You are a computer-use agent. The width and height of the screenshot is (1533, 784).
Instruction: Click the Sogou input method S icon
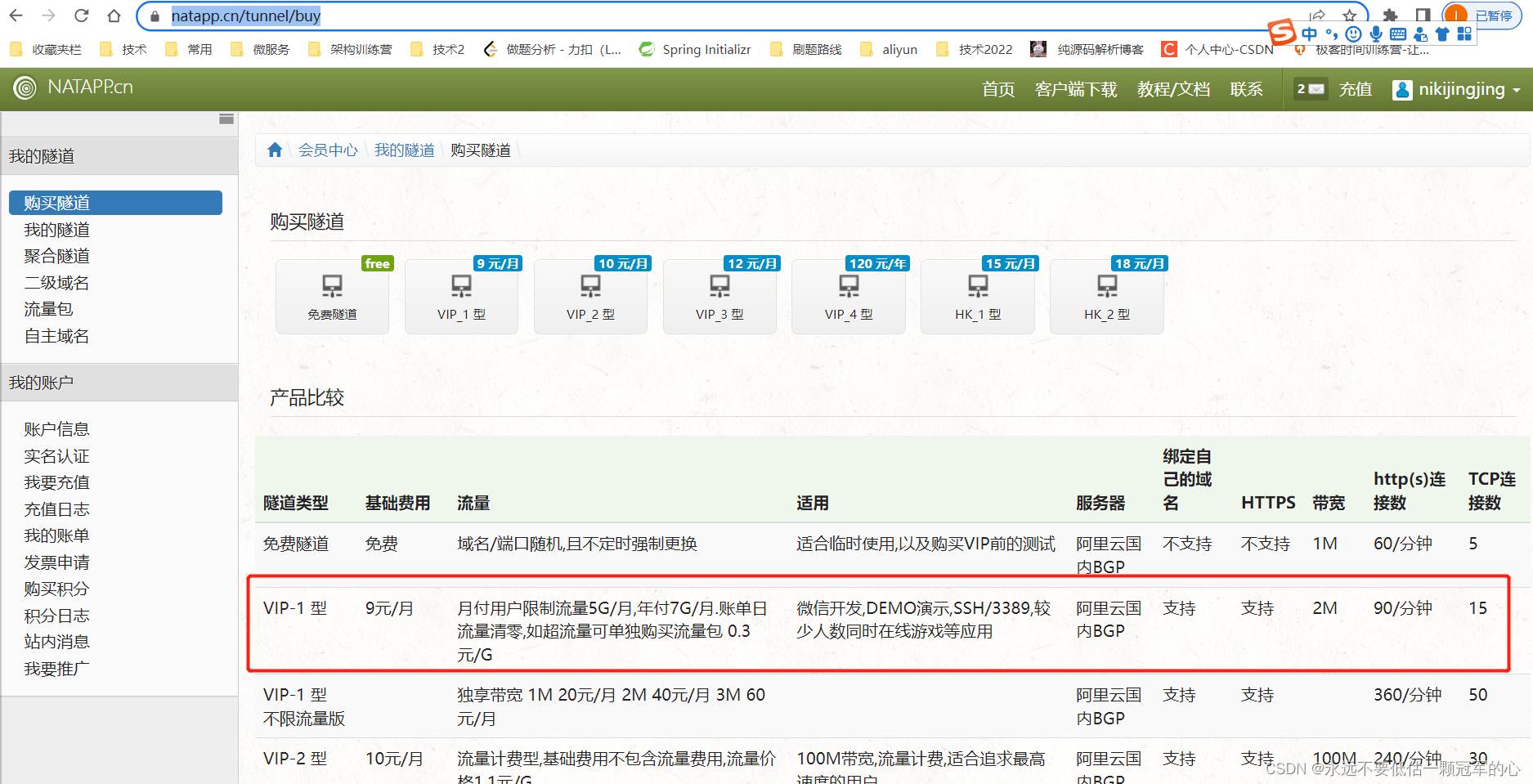click(x=1282, y=33)
